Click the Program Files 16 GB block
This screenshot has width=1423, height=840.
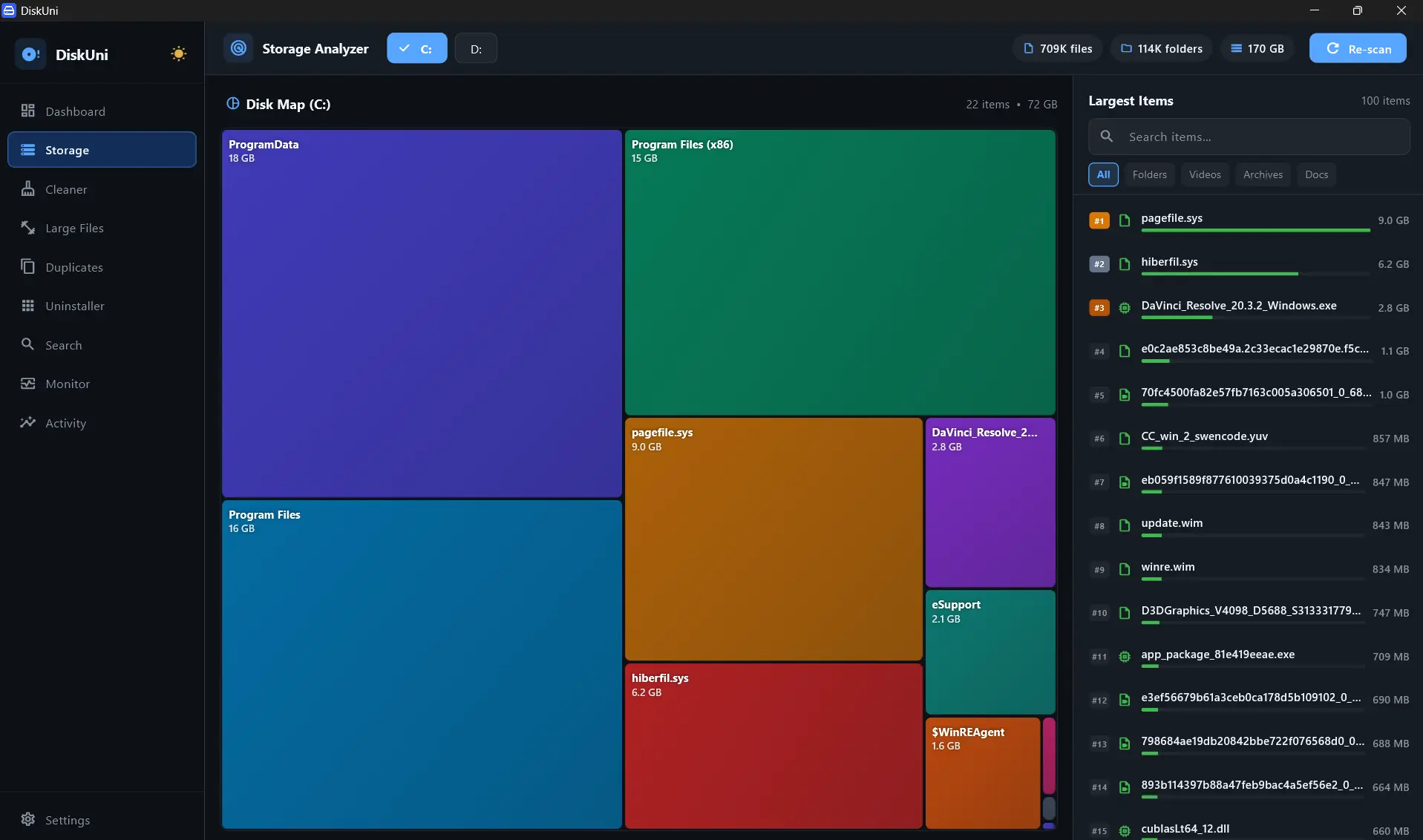(422, 664)
